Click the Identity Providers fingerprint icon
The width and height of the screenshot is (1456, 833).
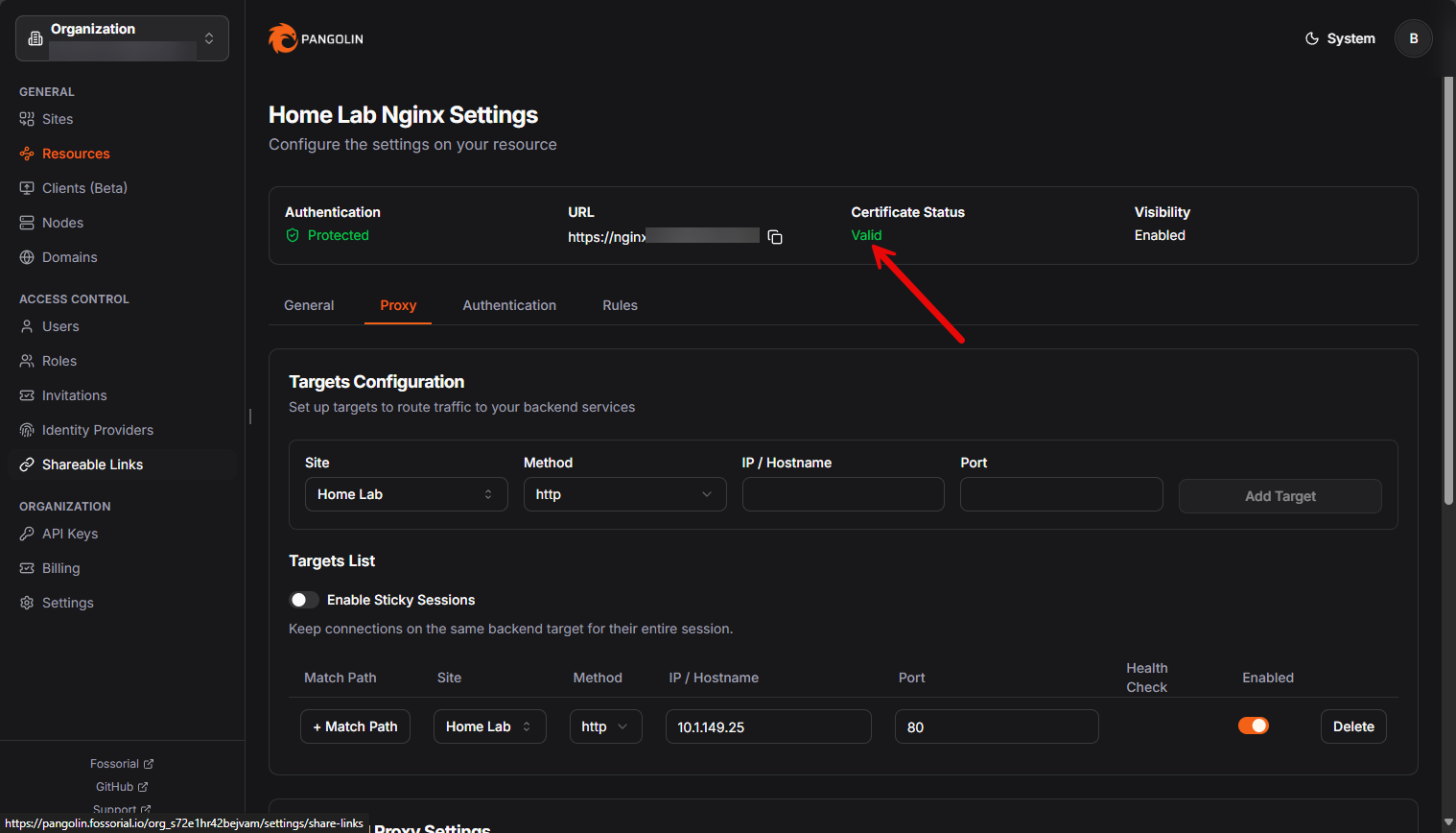point(27,430)
